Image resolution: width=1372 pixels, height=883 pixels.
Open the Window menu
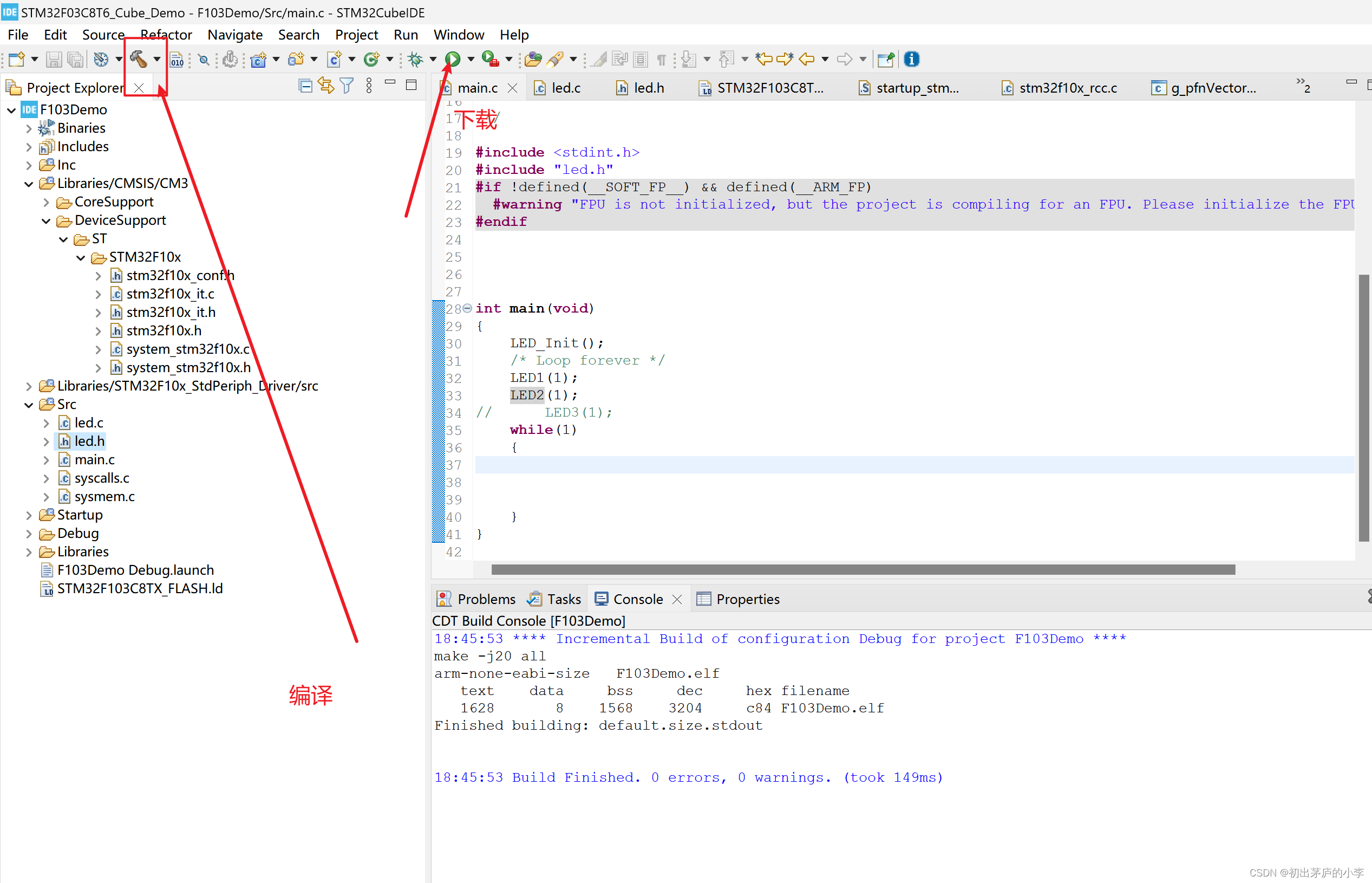(x=459, y=35)
